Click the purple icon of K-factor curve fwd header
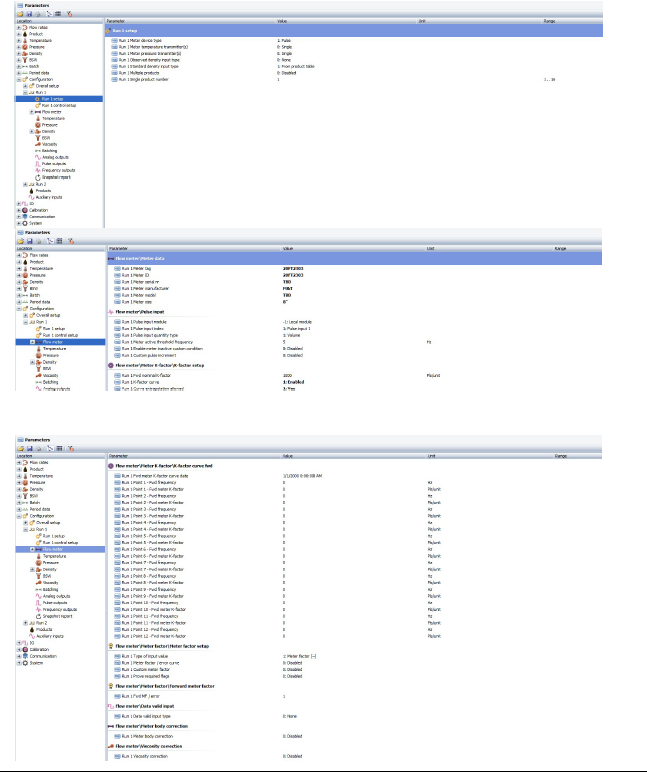The height and width of the screenshot is (772, 647). pos(111,466)
